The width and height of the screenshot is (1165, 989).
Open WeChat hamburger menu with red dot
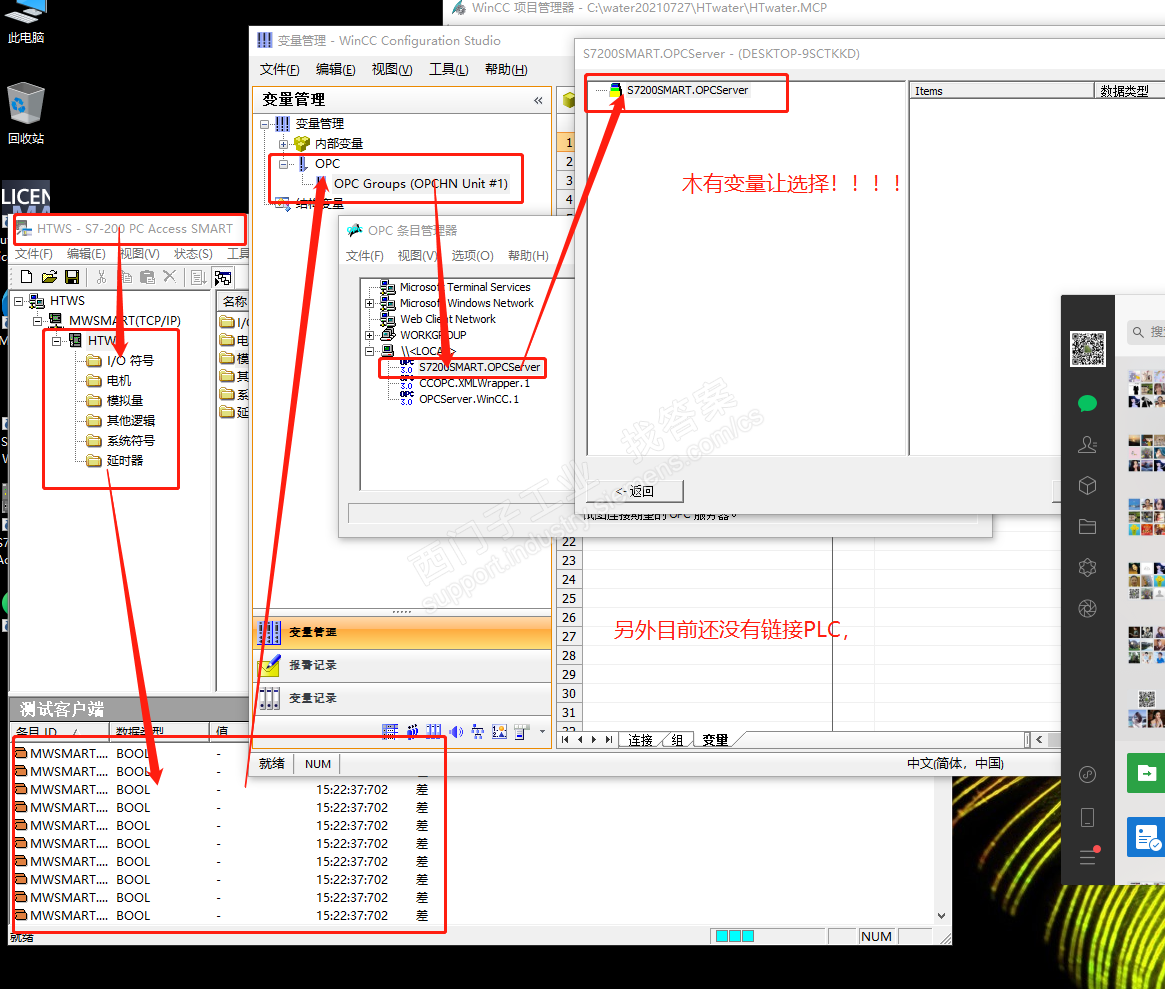point(1088,856)
